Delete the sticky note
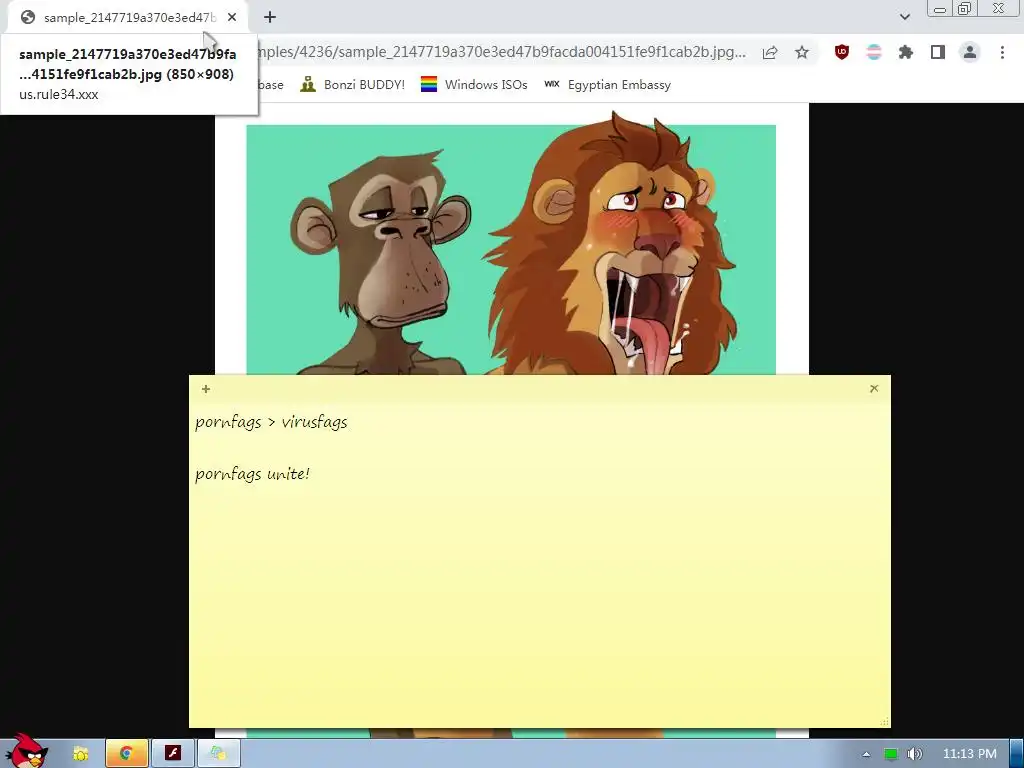The width and height of the screenshot is (1024, 768). coord(874,389)
